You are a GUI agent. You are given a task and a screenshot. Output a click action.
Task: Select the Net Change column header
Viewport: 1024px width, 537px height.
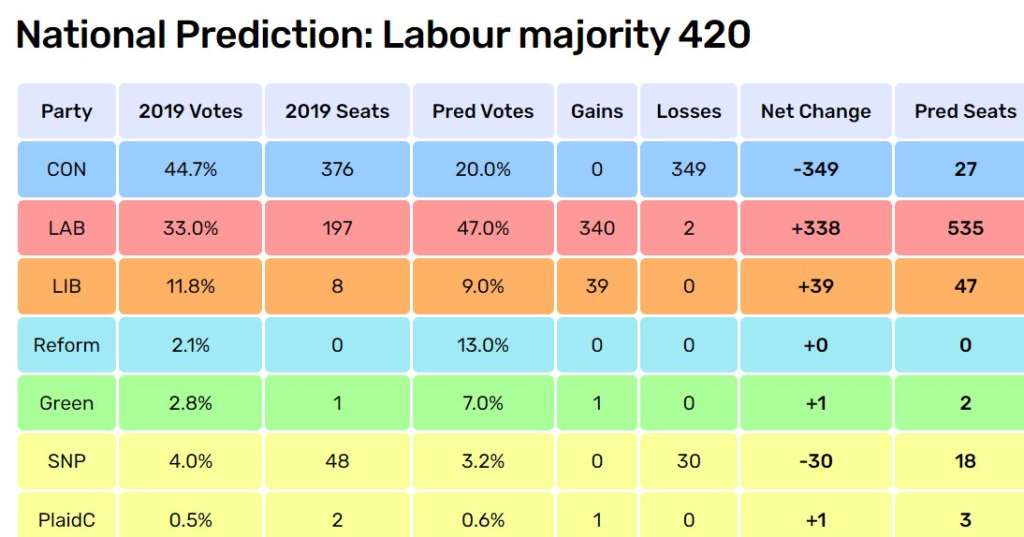point(816,111)
